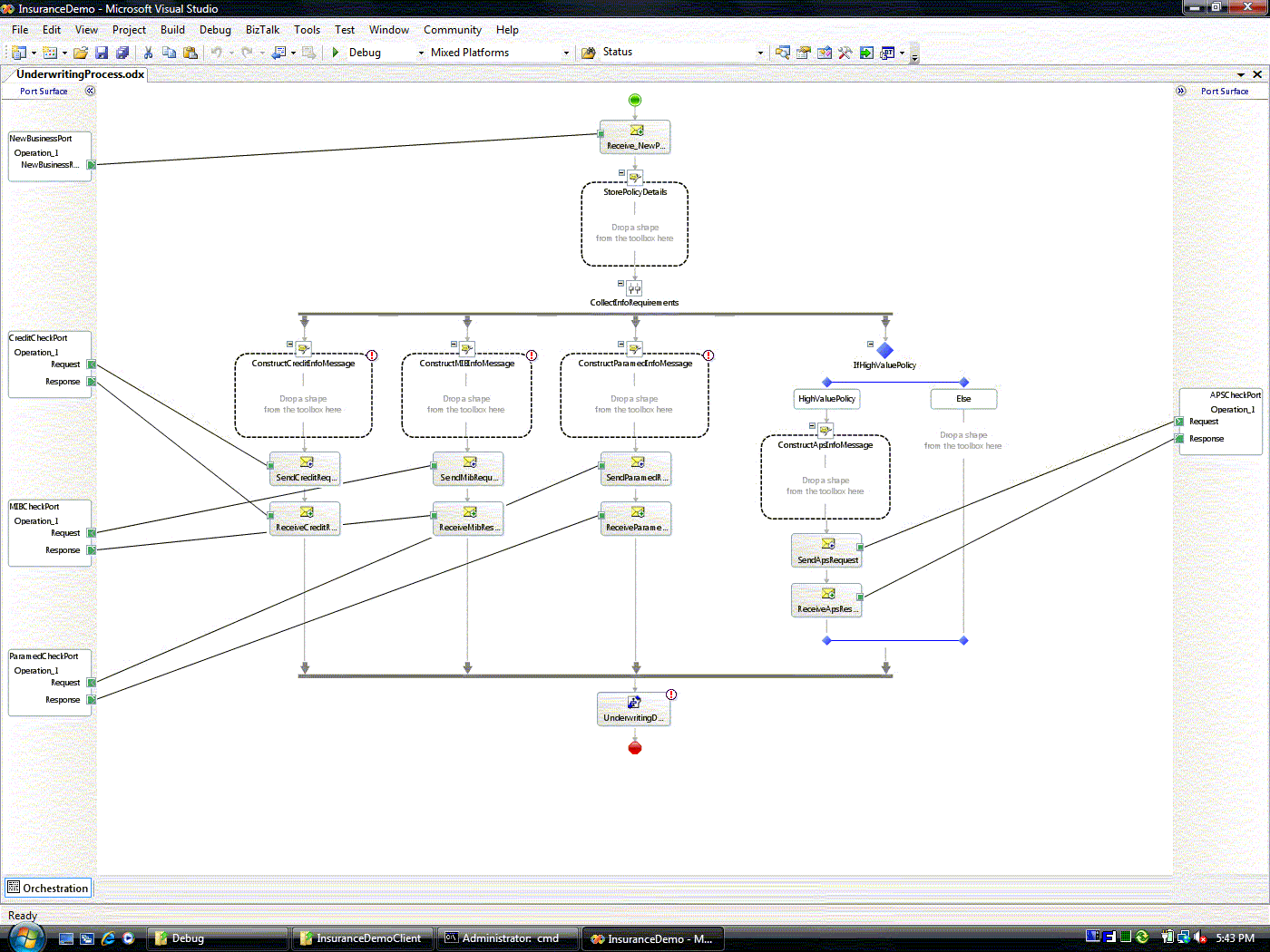Click the red orchestration end circle

coord(635,747)
